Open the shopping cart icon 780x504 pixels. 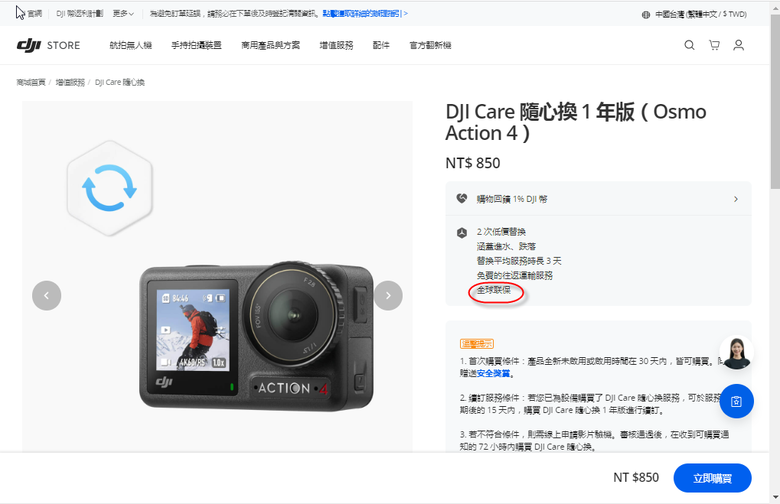coord(714,45)
